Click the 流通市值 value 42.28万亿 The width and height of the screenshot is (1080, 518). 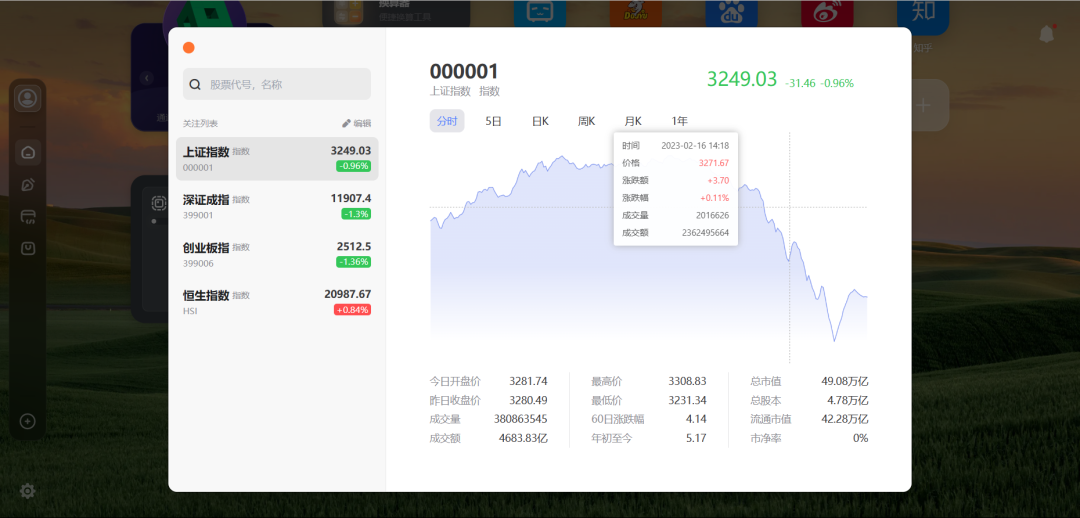[845, 419]
